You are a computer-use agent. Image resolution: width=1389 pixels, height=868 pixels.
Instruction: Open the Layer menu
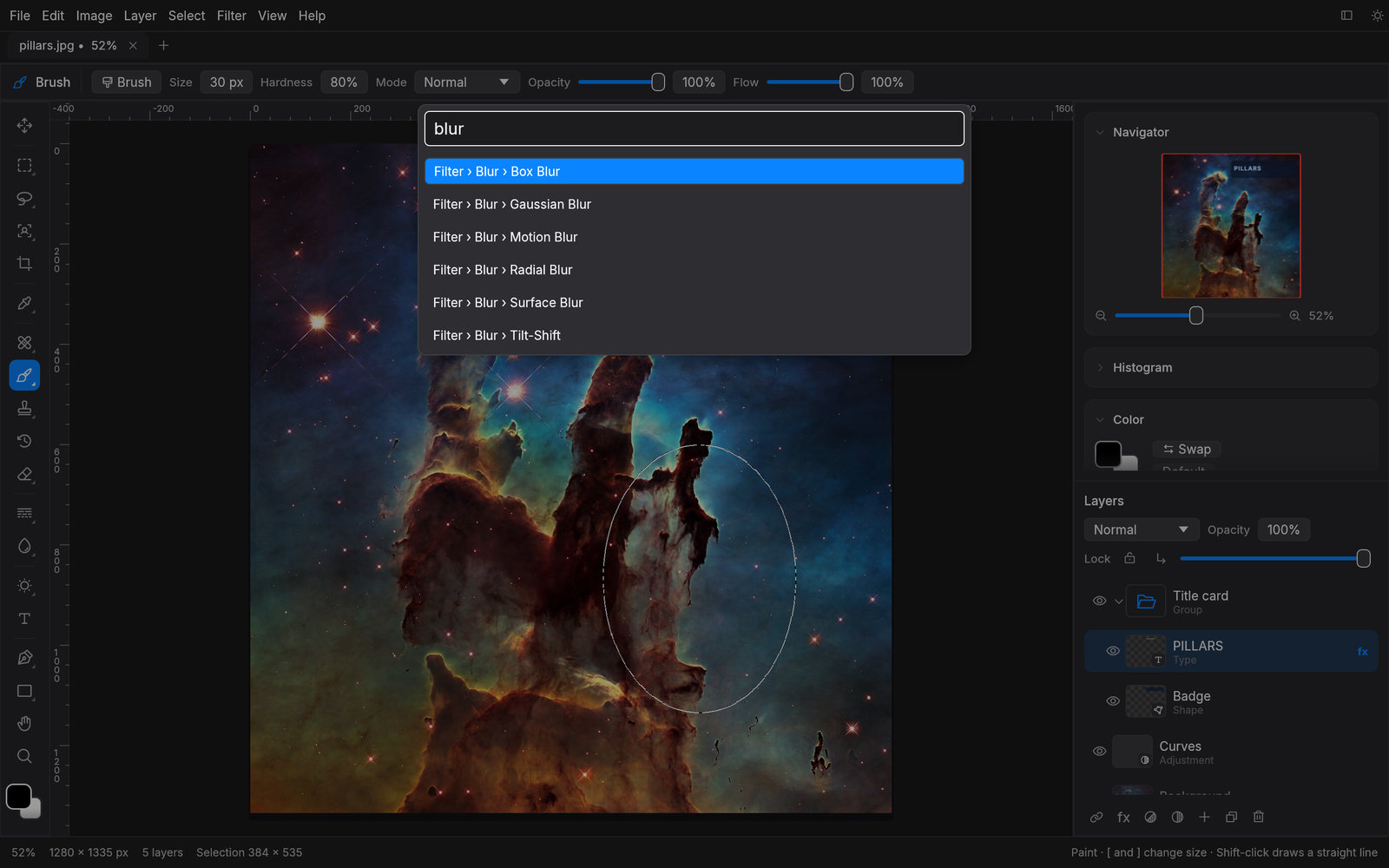140,16
